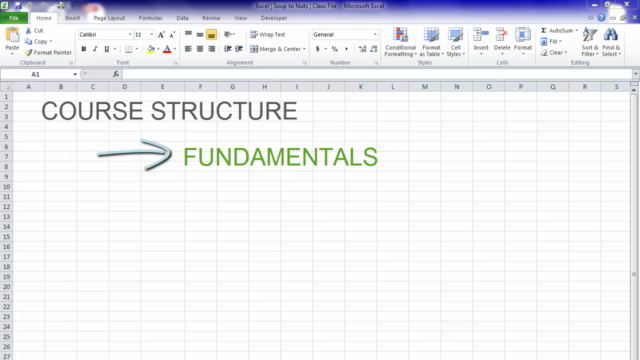Click the Delete cells icon
The height and width of the screenshot is (360, 640).
coord(502,35)
